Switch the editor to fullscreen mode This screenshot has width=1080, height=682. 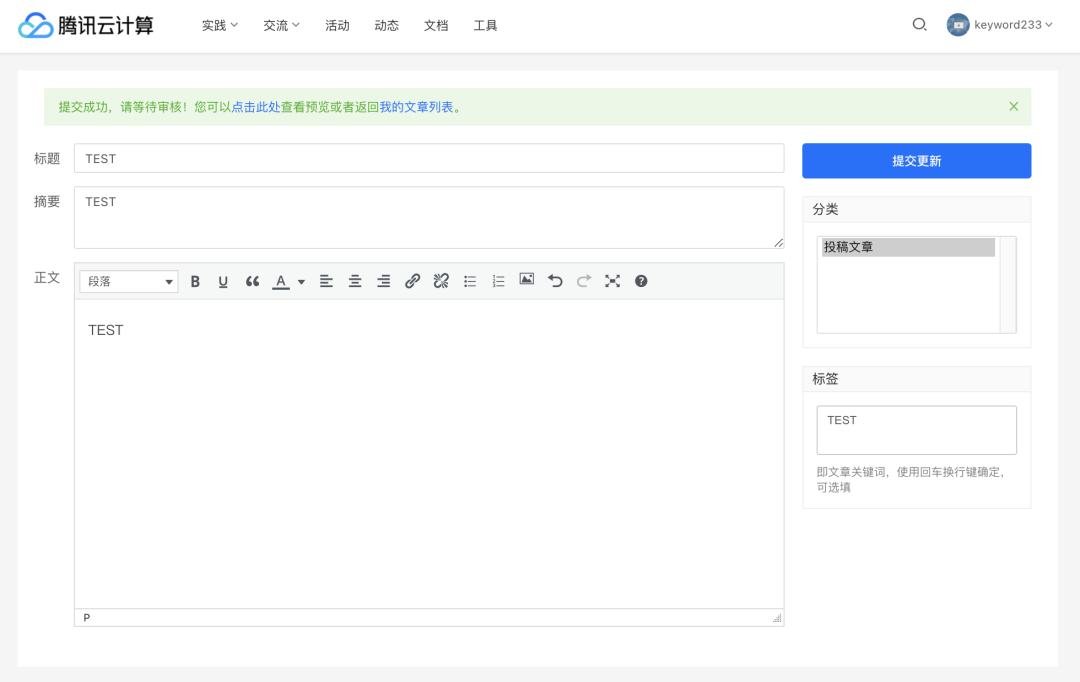[612, 281]
